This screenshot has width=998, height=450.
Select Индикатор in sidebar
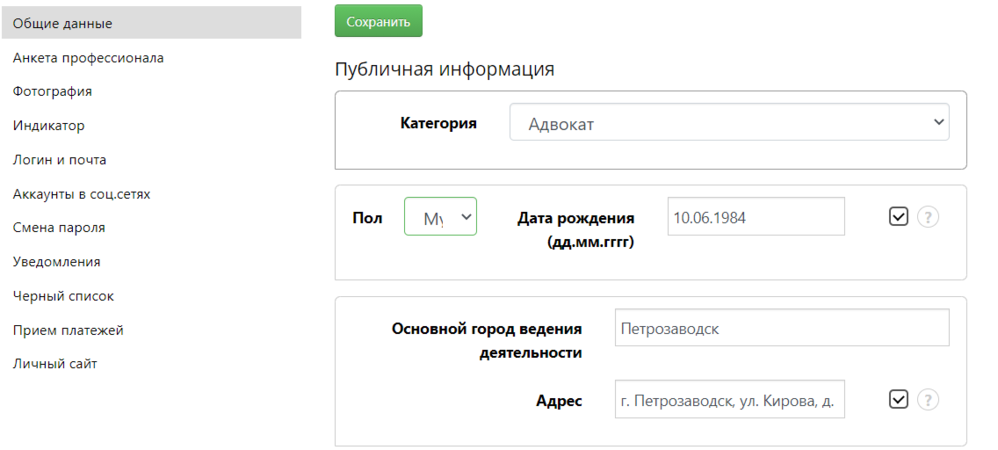pyautogui.click(x=48, y=126)
